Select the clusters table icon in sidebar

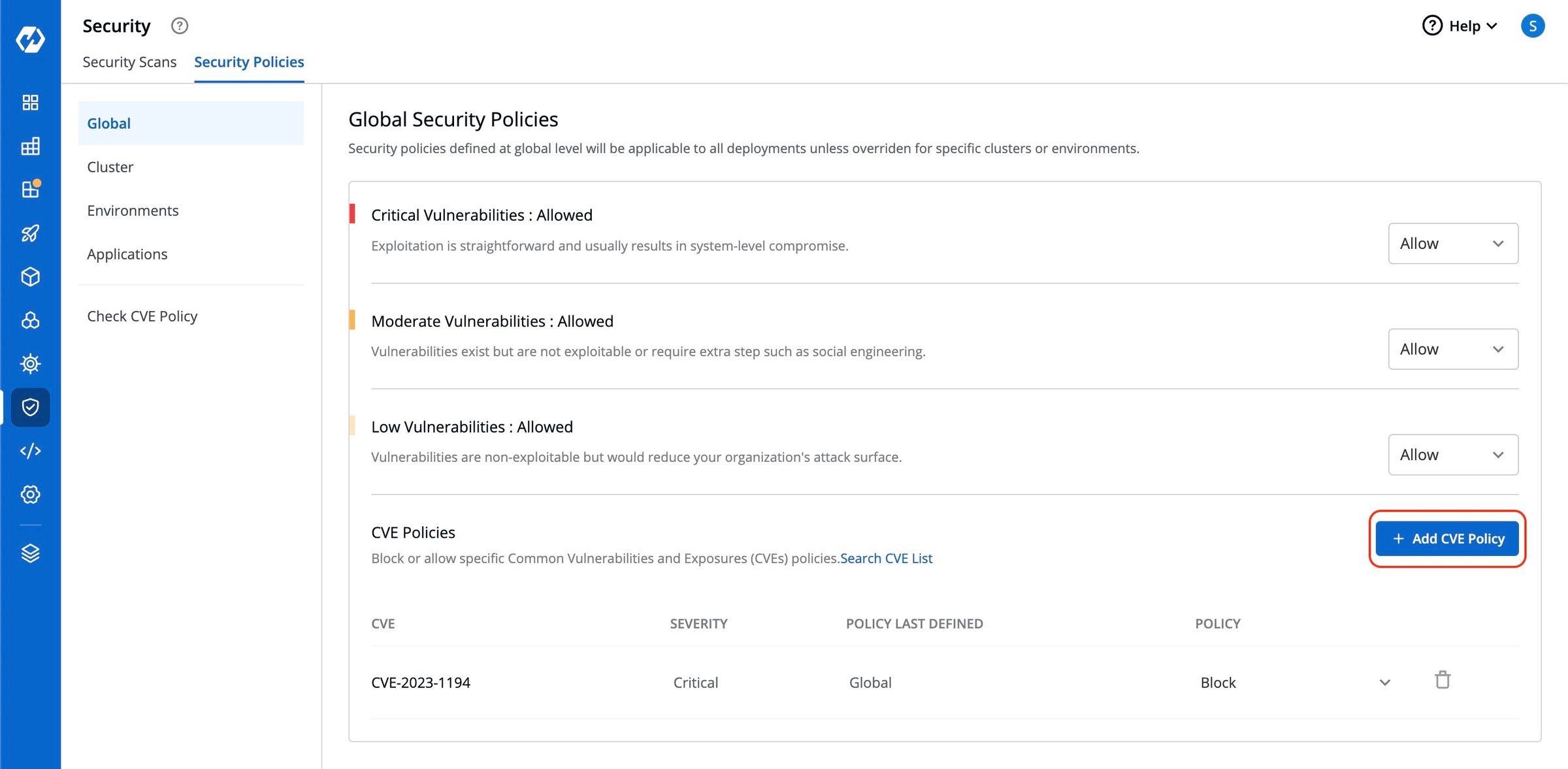tap(30, 146)
